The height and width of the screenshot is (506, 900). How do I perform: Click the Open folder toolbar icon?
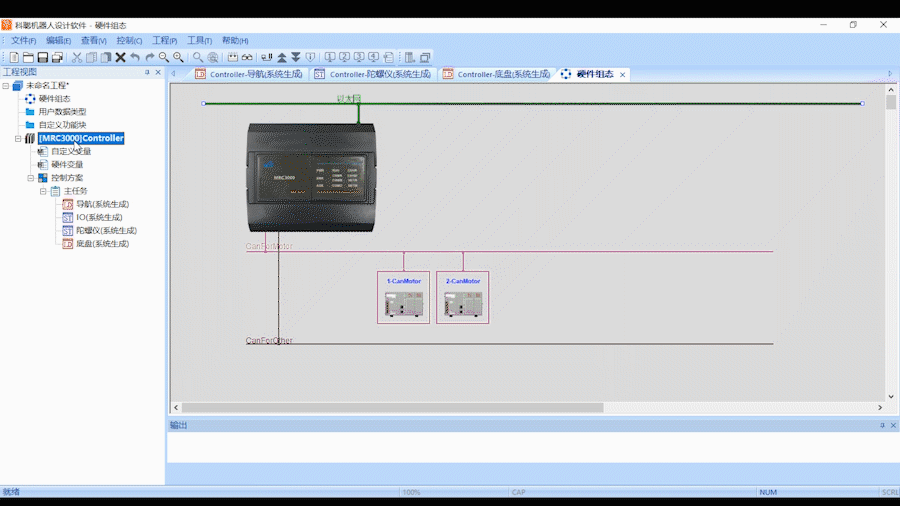tap(28, 57)
